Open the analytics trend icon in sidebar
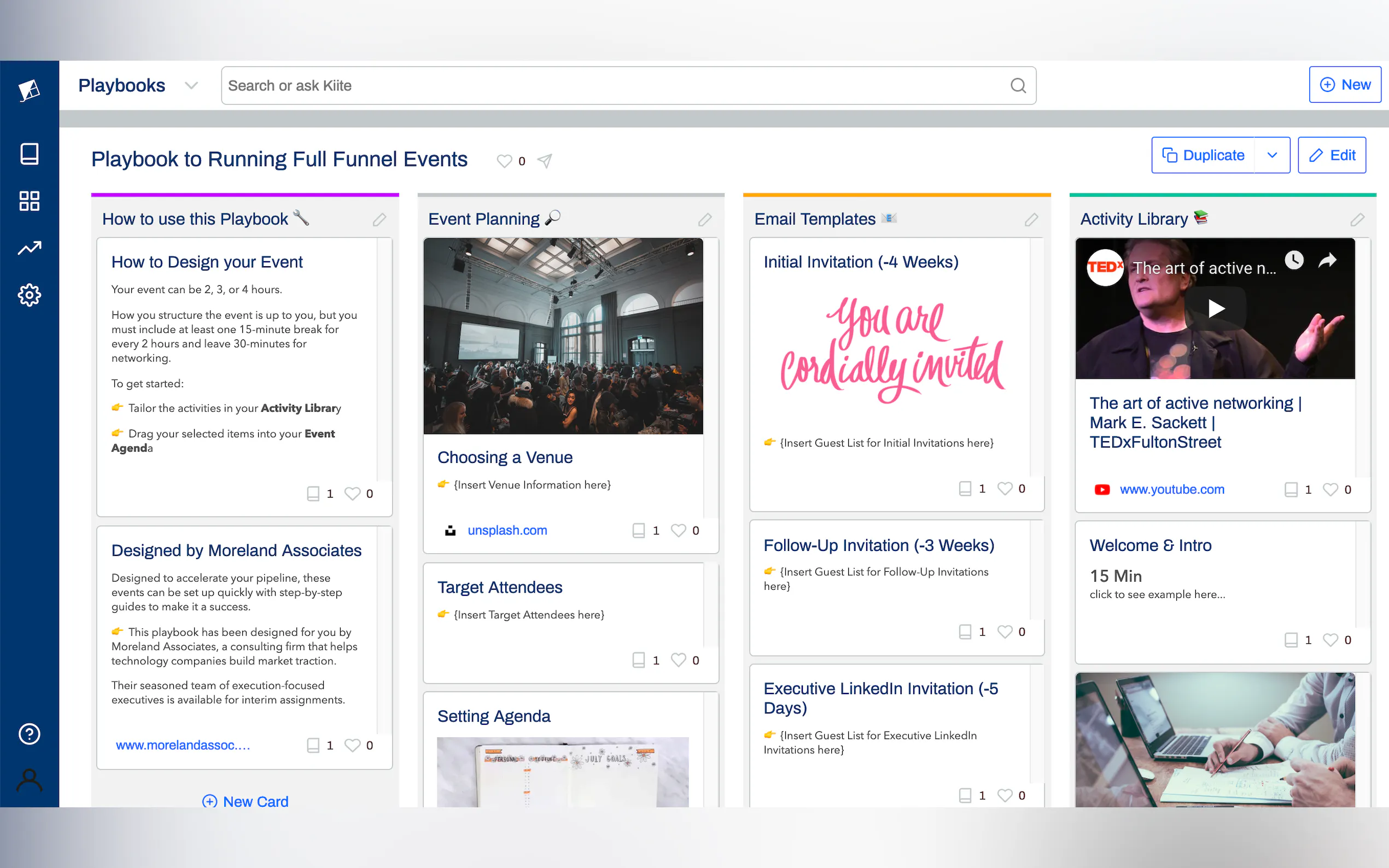1389x868 pixels. (30, 248)
